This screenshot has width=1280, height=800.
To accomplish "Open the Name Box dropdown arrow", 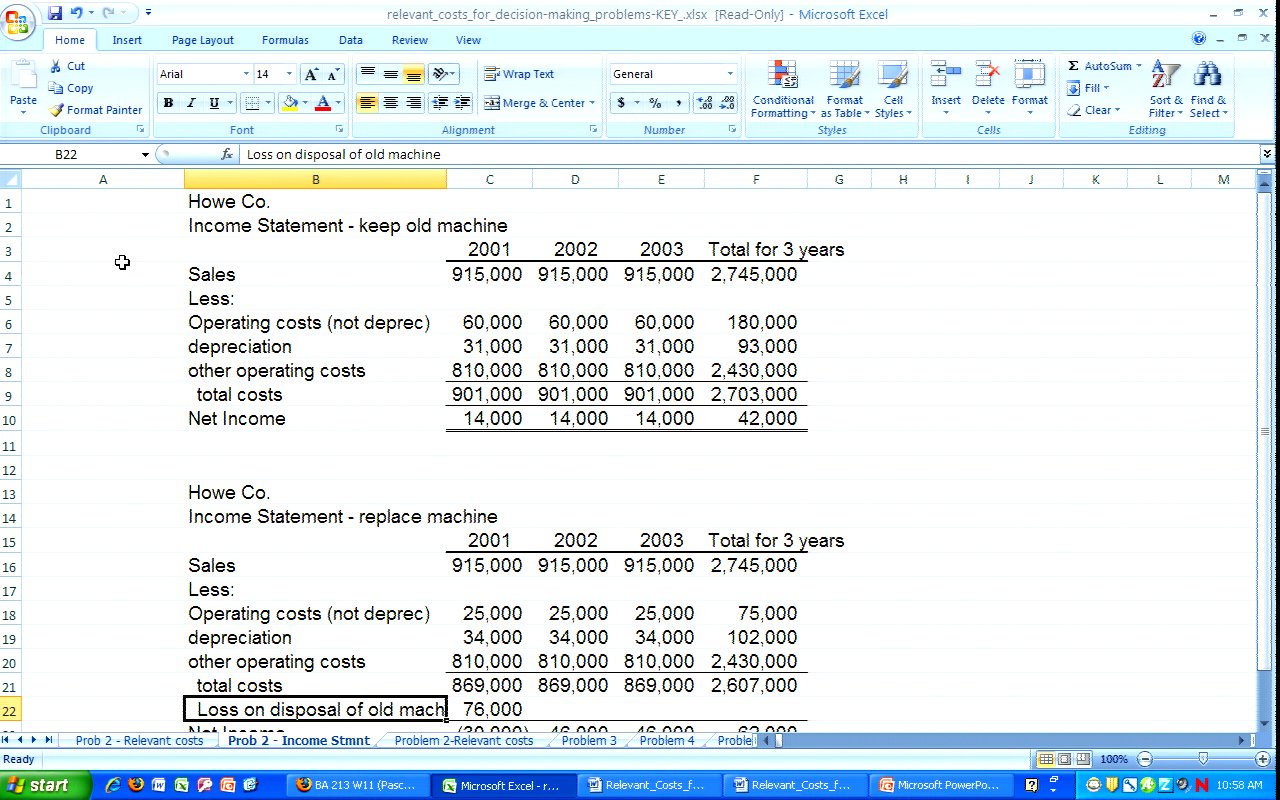I will (x=145, y=155).
